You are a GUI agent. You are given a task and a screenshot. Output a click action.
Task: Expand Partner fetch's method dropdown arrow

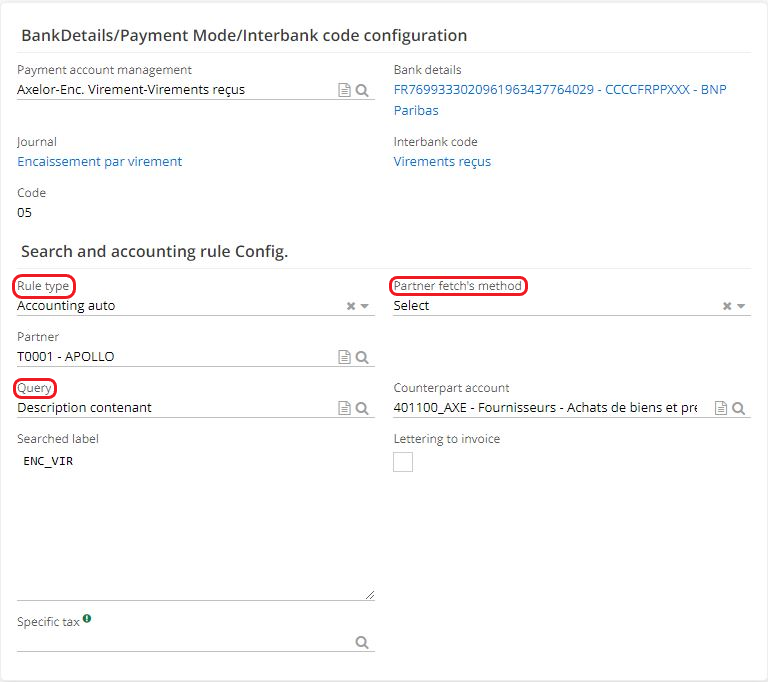pyautogui.click(x=741, y=306)
